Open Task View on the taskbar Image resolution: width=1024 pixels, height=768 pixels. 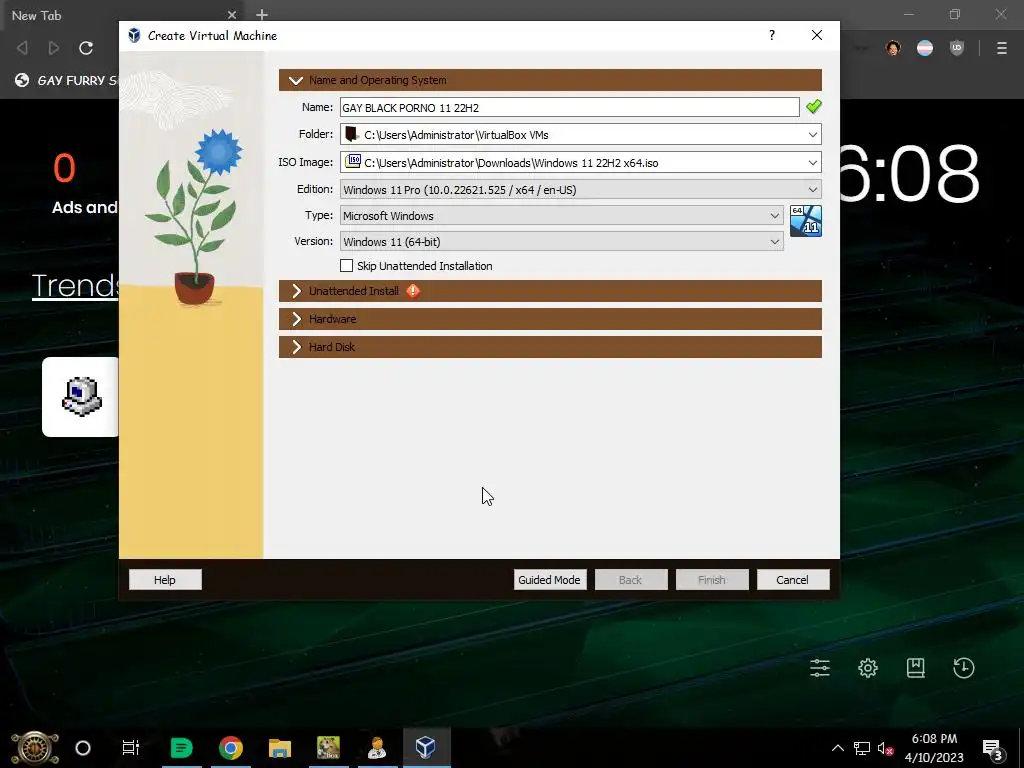(x=131, y=748)
